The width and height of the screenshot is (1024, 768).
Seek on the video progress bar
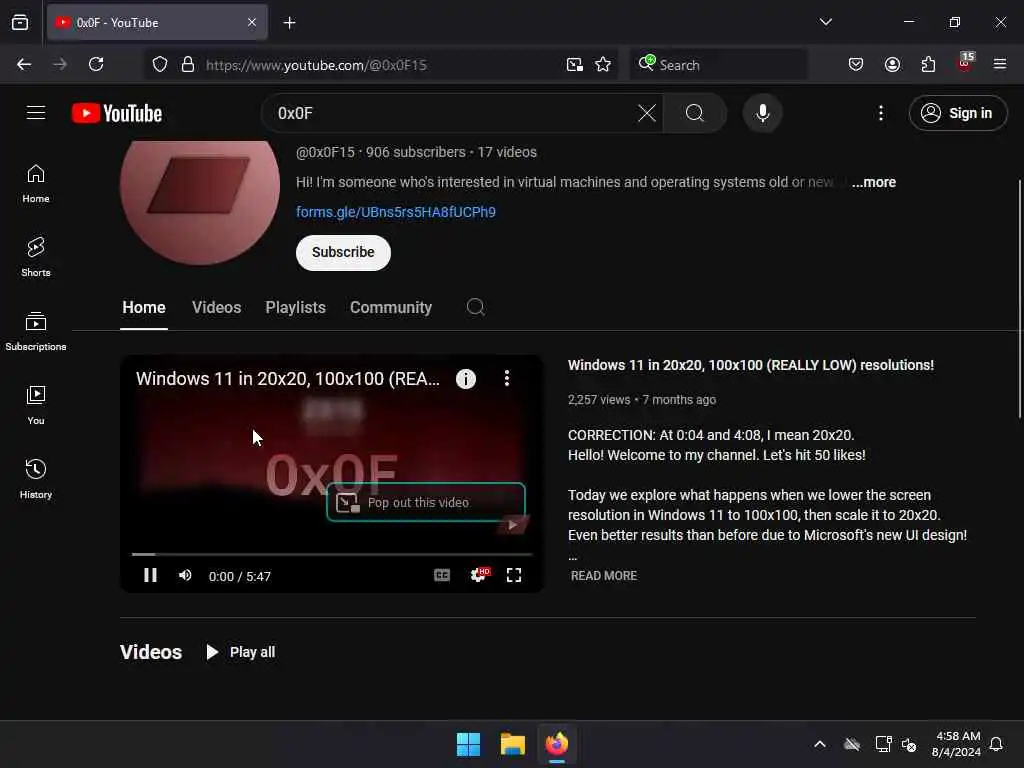click(x=332, y=554)
